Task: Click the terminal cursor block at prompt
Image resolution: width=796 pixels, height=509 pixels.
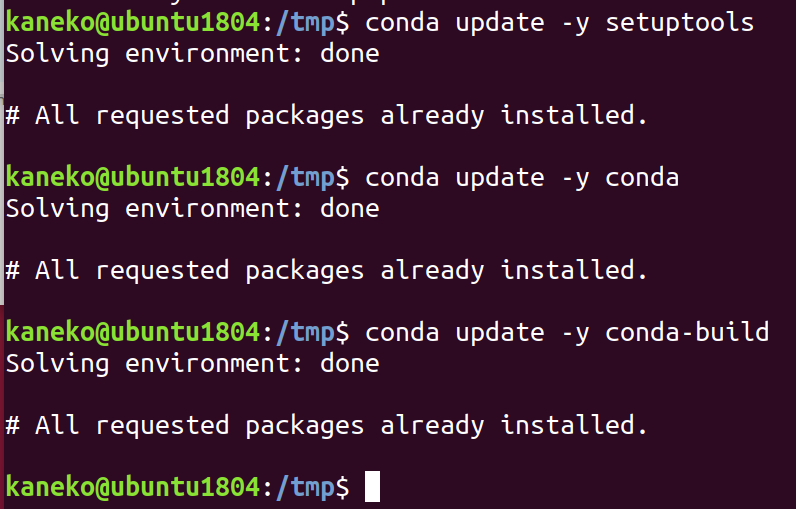Action: (372, 486)
